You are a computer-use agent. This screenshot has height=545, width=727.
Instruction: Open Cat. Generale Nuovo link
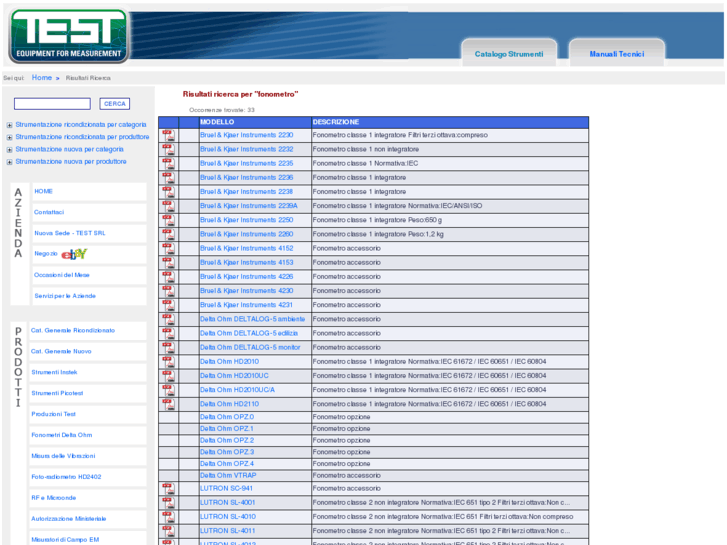[x=61, y=351]
